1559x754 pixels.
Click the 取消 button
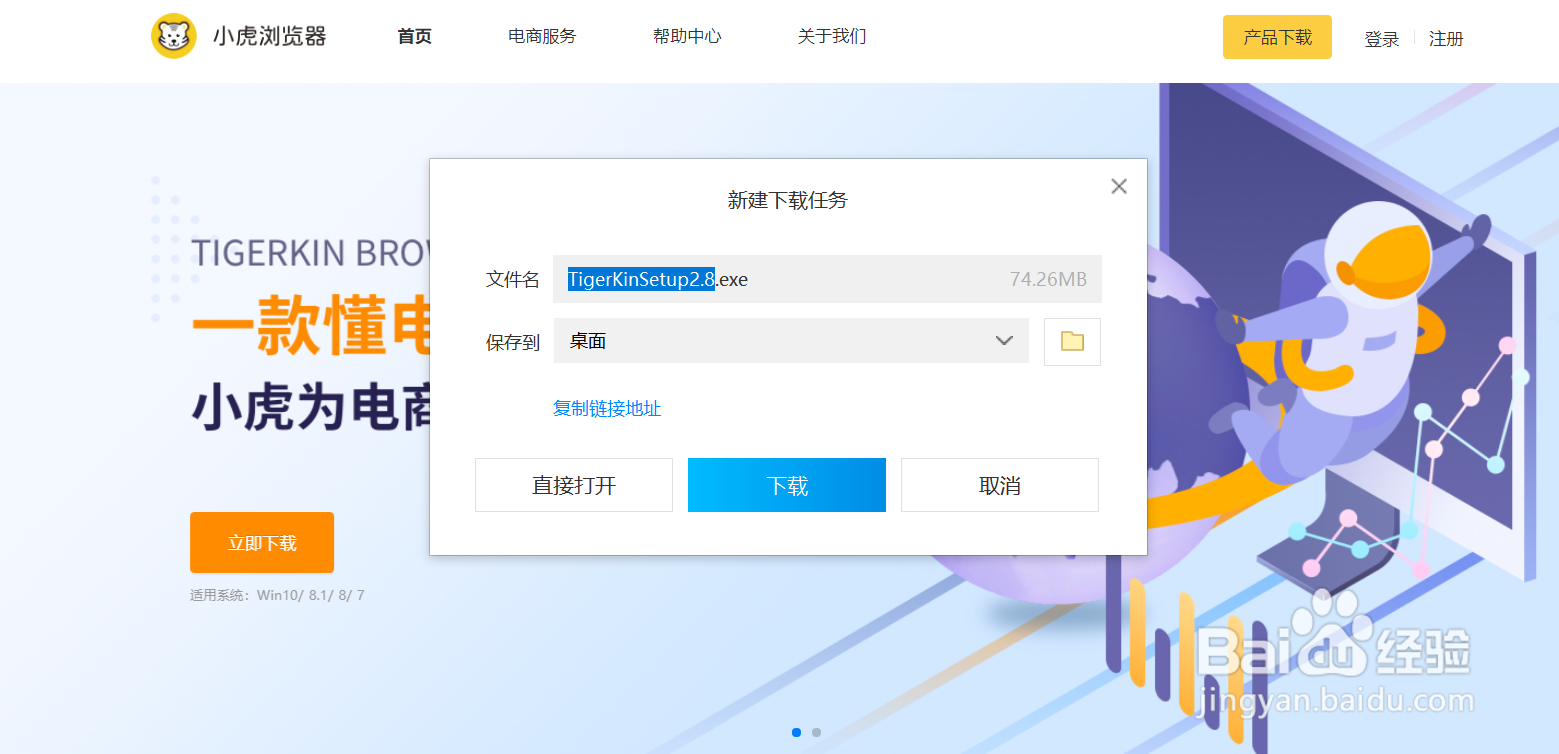coord(1000,485)
